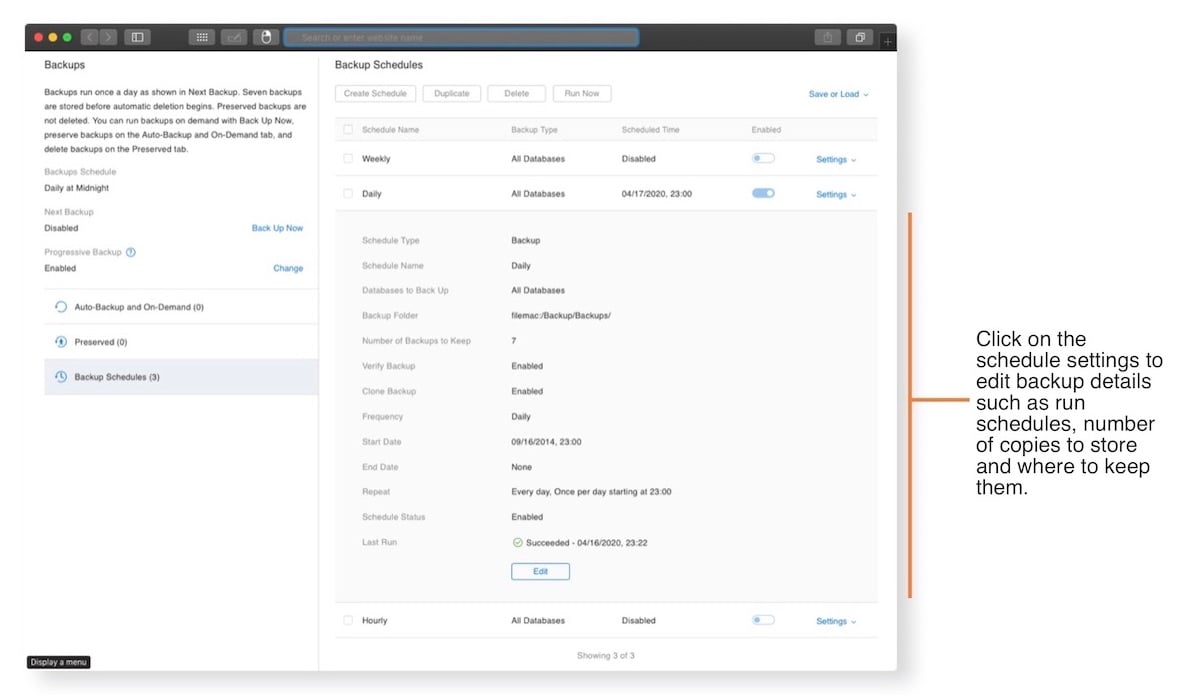Expand the Save or Load dropdown

click(x=838, y=93)
